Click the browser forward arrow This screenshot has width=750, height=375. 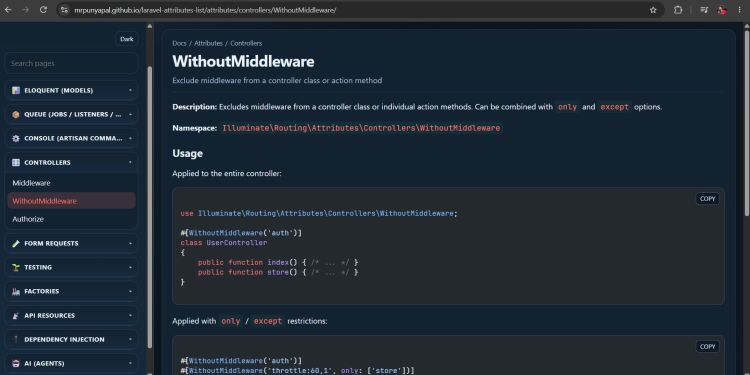click(x=25, y=10)
